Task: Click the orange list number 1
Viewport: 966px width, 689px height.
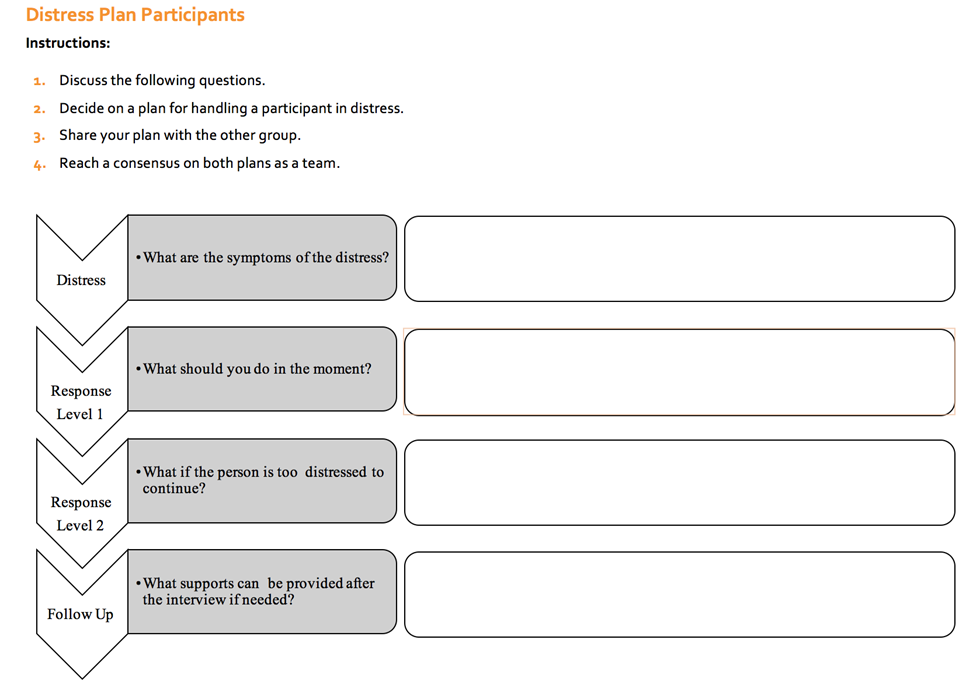Action: pyautogui.click(x=39, y=81)
